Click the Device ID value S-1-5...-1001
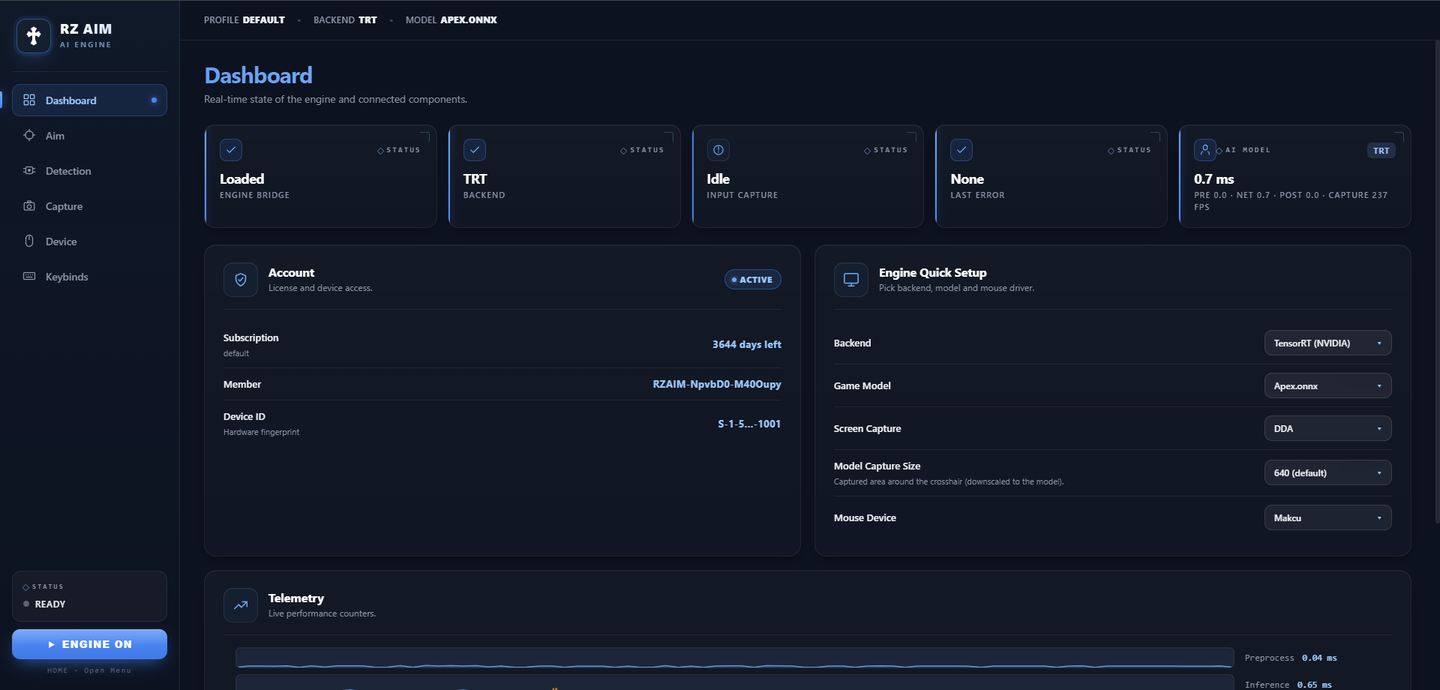The image size is (1440, 690). click(749, 424)
